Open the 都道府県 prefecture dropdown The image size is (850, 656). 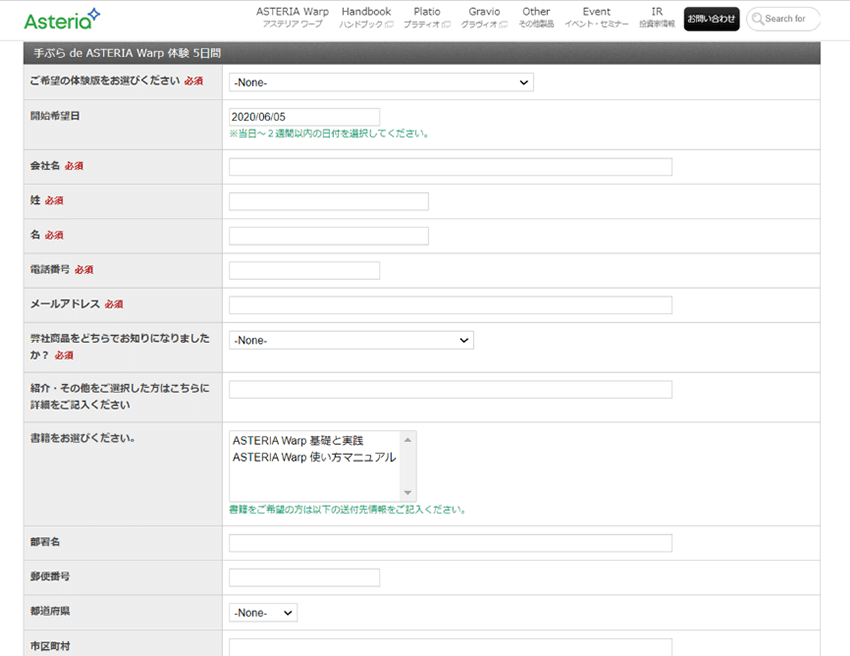(263, 613)
